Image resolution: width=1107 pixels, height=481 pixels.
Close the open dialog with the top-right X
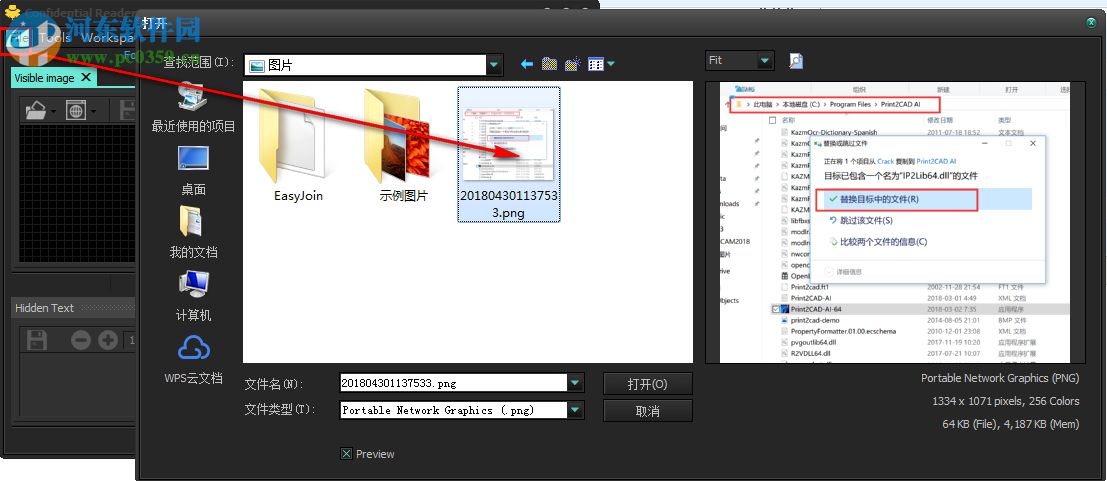[1091, 23]
